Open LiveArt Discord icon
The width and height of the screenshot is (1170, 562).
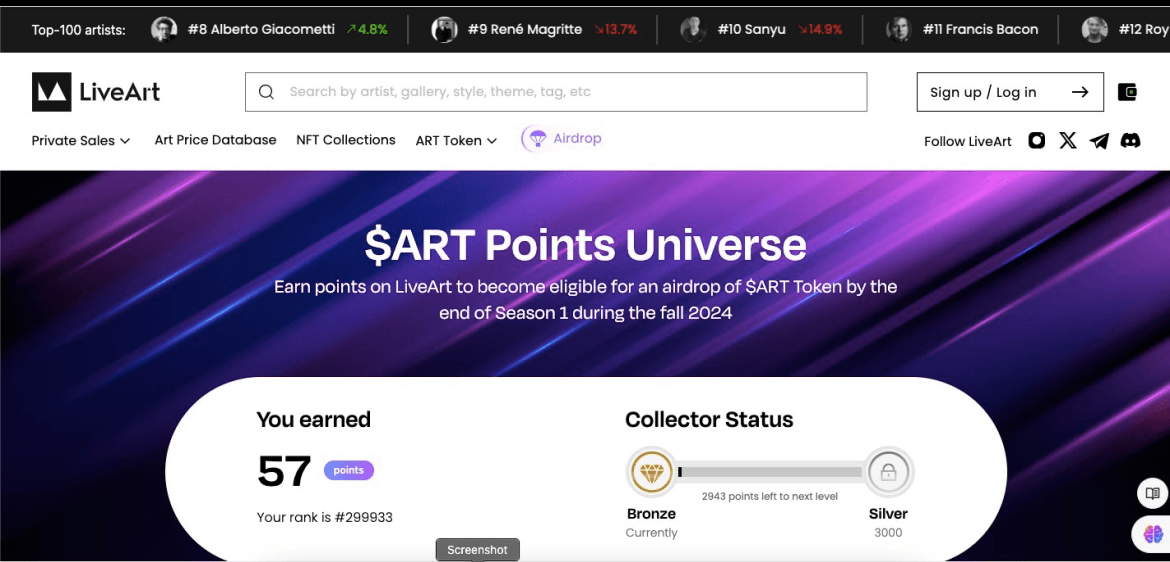pyautogui.click(x=1130, y=140)
